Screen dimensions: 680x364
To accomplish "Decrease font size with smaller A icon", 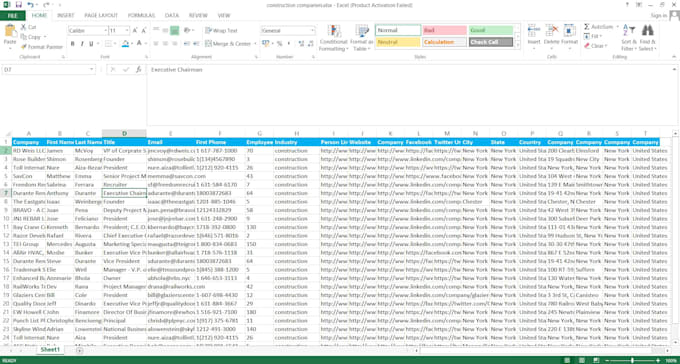I will [144, 31].
